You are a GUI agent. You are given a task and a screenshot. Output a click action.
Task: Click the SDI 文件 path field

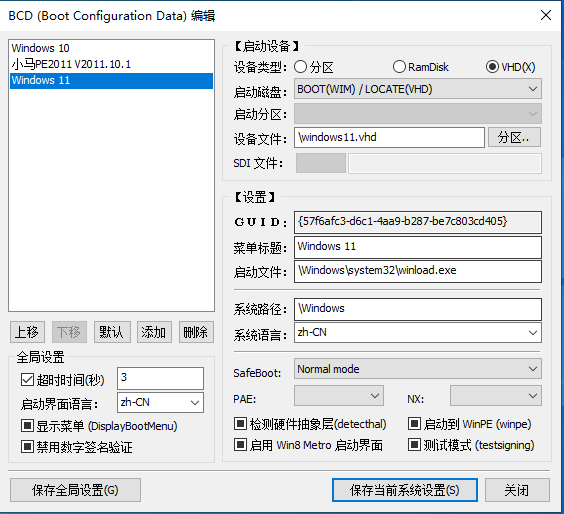[445, 163]
